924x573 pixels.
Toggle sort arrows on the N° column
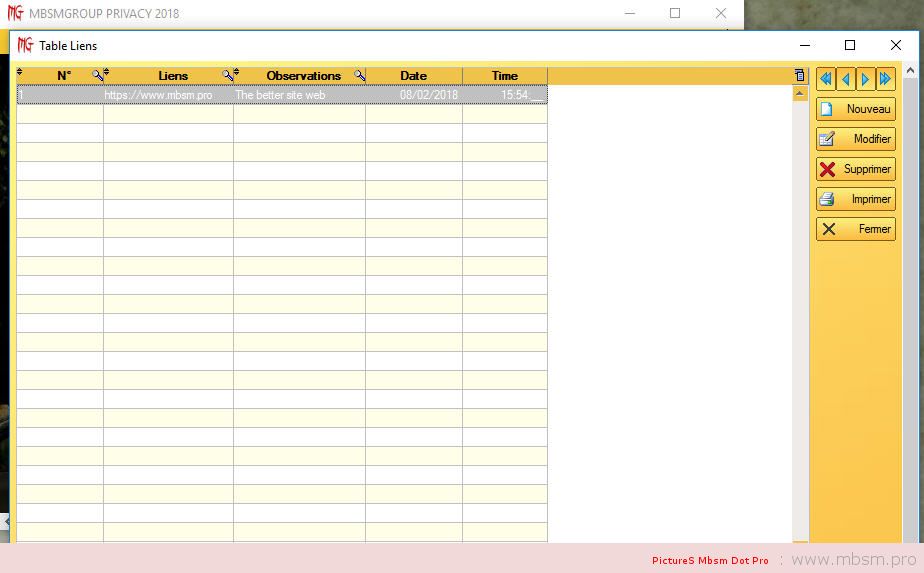point(20,72)
